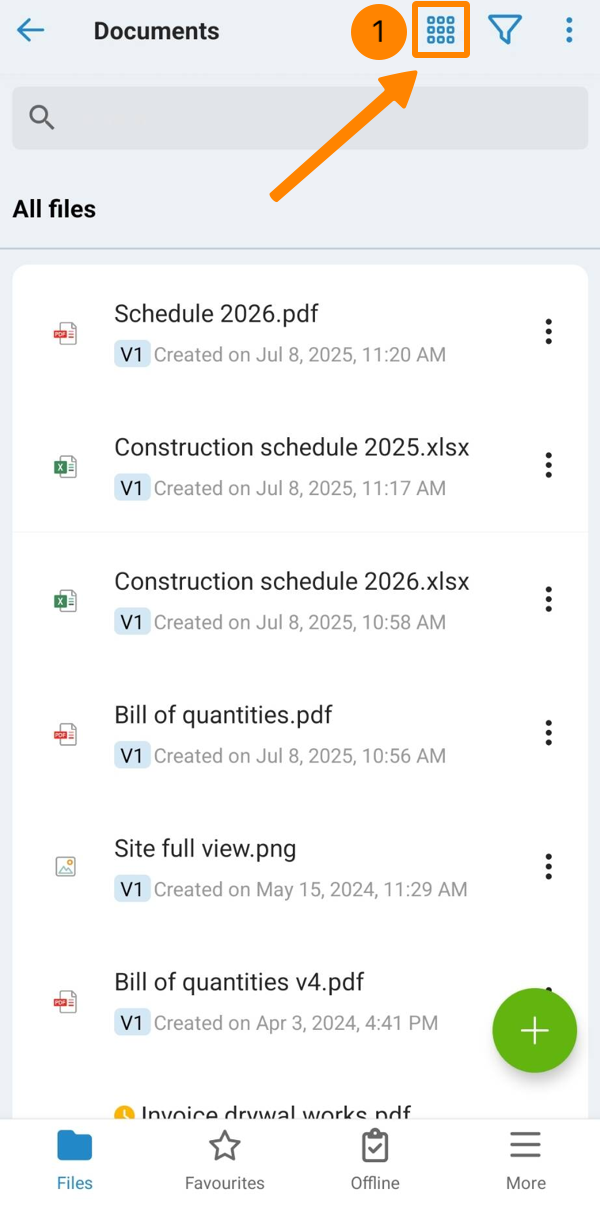Tap the green add file button
Screen dimensions: 600x1212
tap(535, 1031)
